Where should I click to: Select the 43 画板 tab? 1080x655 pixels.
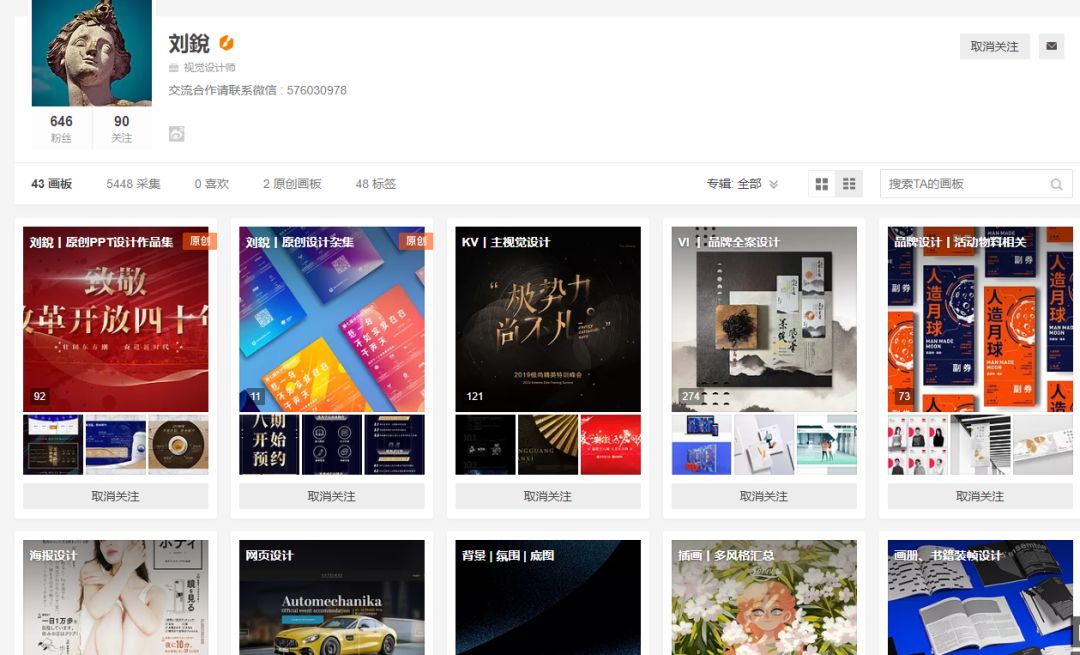click(x=52, y=184)
